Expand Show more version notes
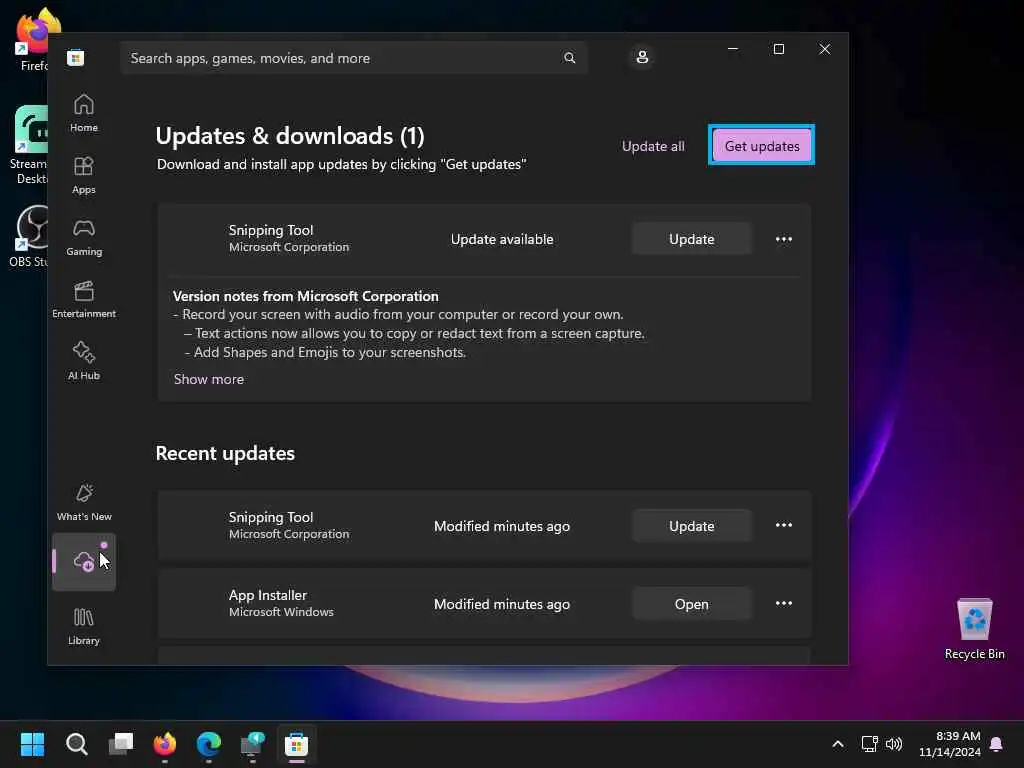This screenshot has width=1024, height=768. click(x=209, y=379)
